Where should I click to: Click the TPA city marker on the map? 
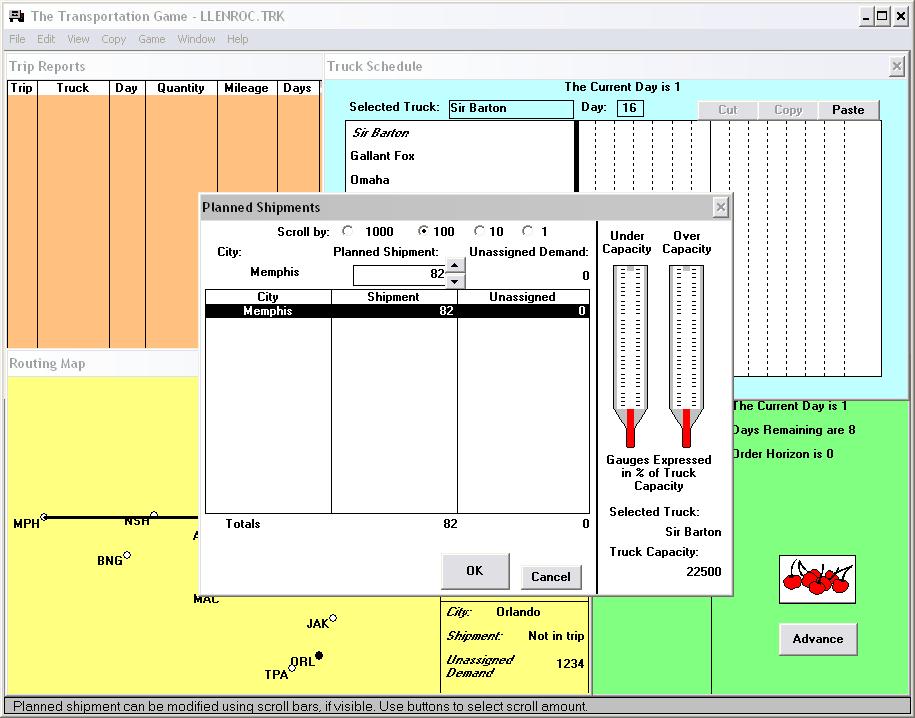tap(292, 668)
